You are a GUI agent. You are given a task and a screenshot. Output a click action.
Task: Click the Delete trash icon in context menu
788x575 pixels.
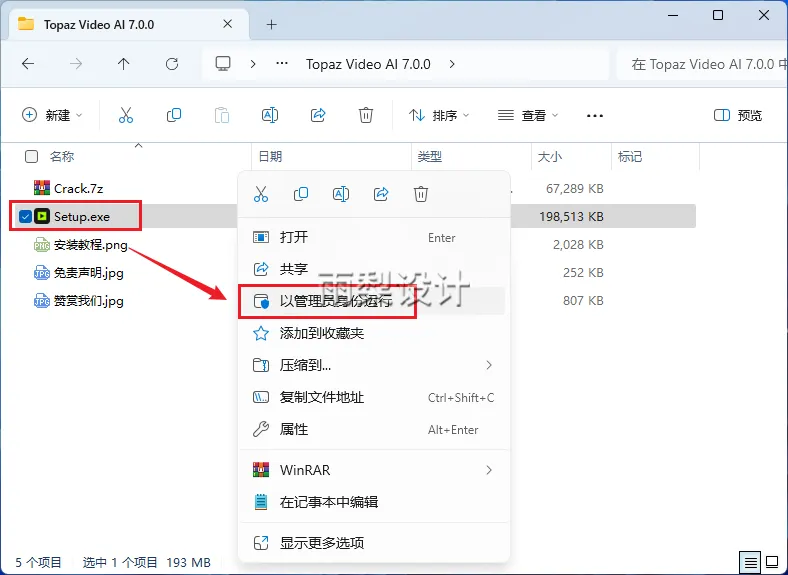(421, 194)
